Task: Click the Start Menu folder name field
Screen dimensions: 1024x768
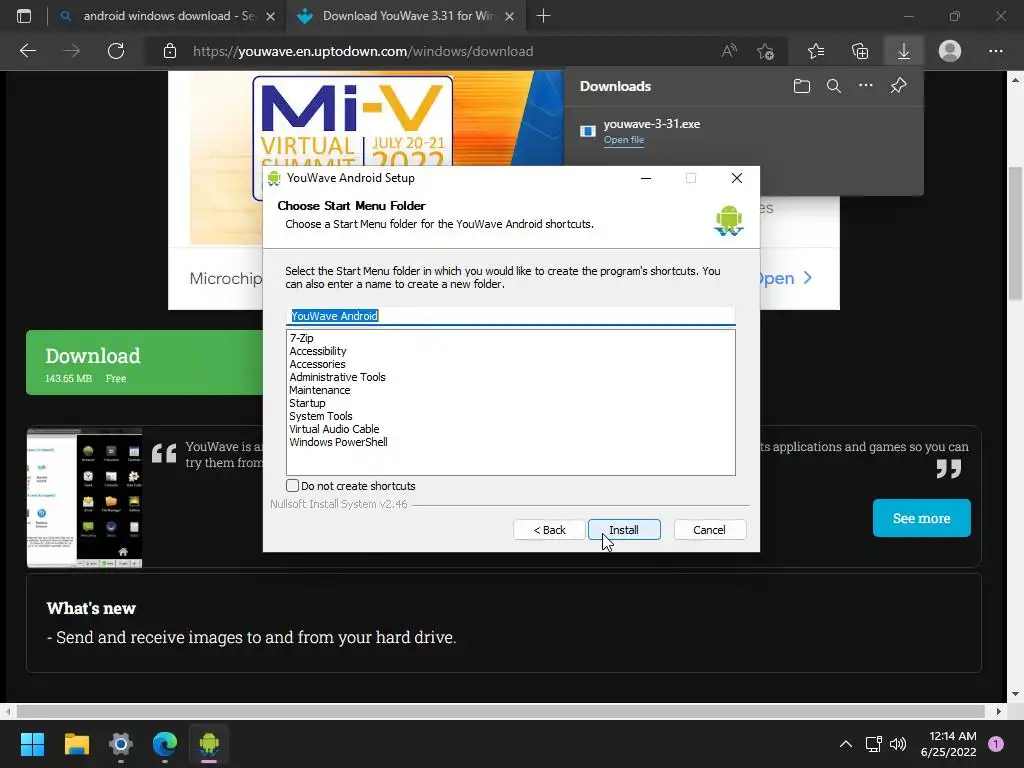Action: [510, 315]
